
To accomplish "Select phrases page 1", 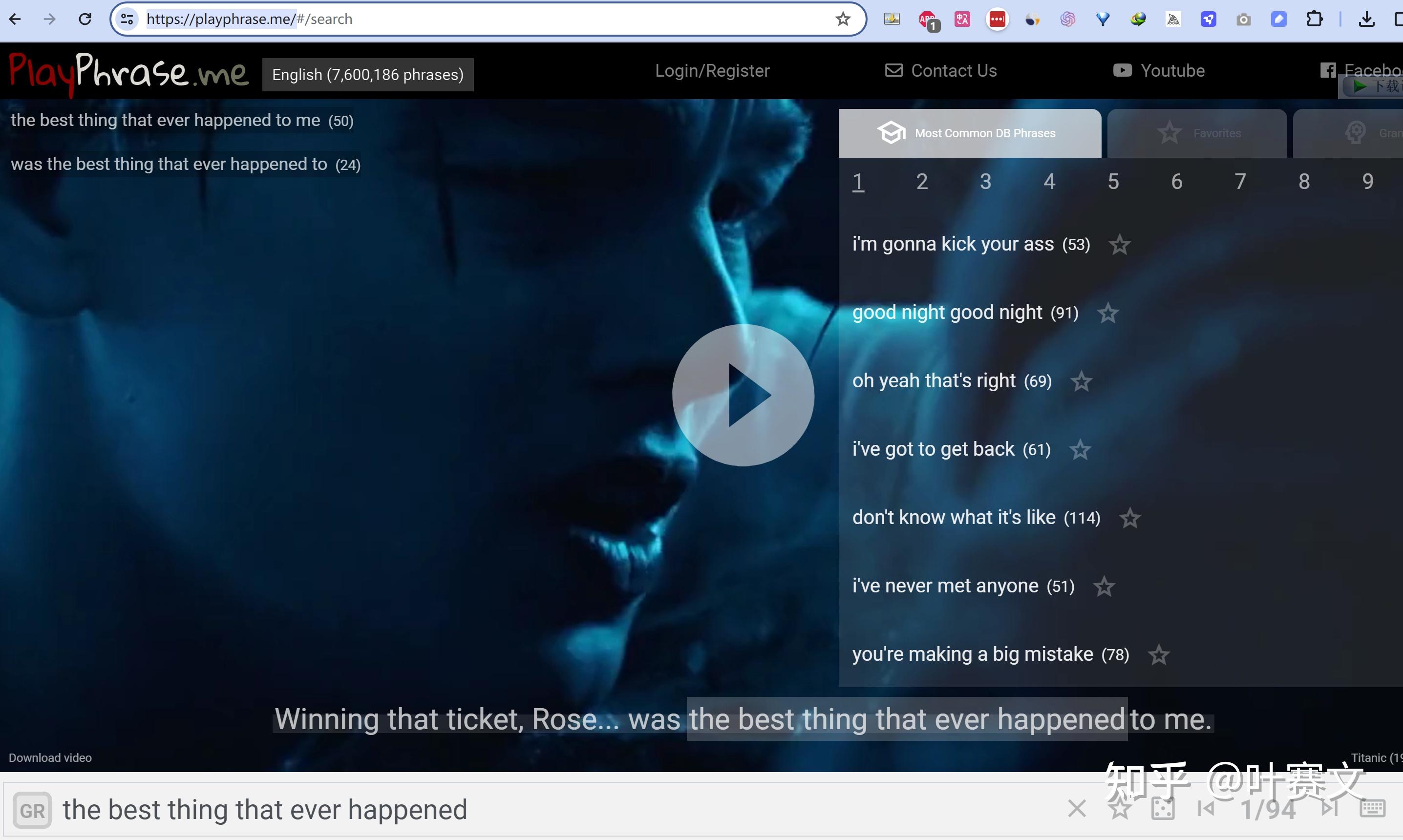I will [858, 182].
